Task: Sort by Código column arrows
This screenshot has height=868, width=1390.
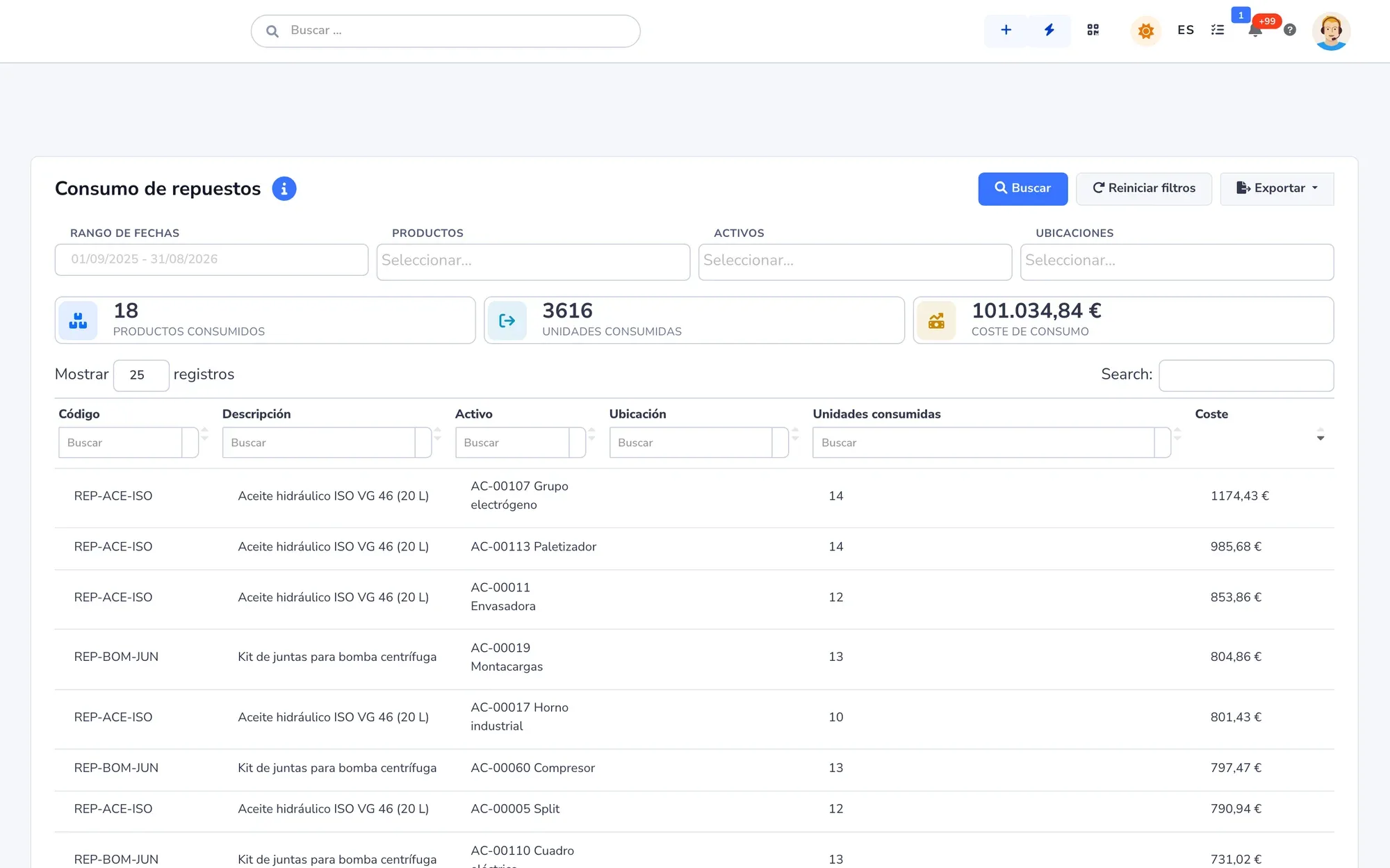Action: (204, 434)
